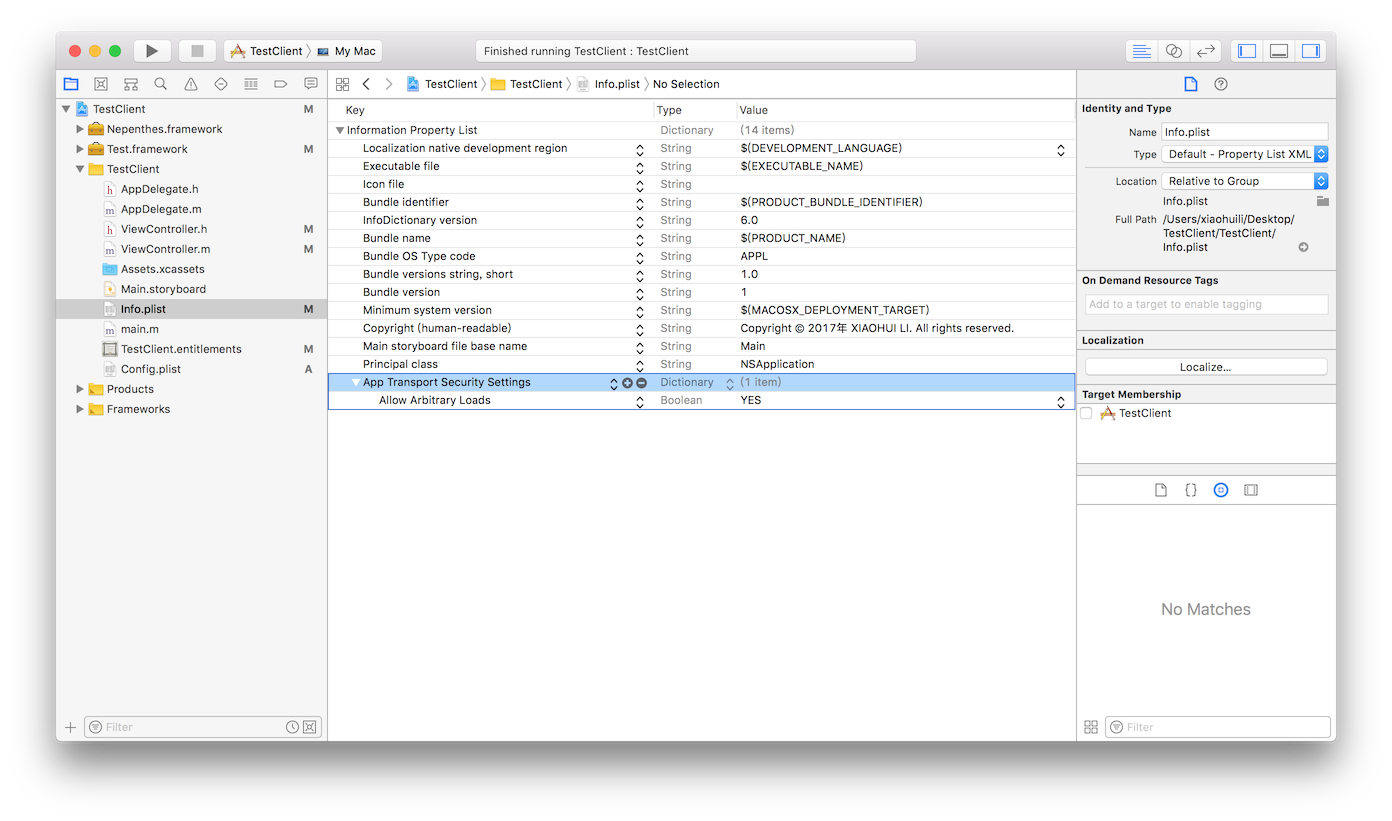Expand the Test.framework group
The image size is (1392, 821).
click(80, 149)
